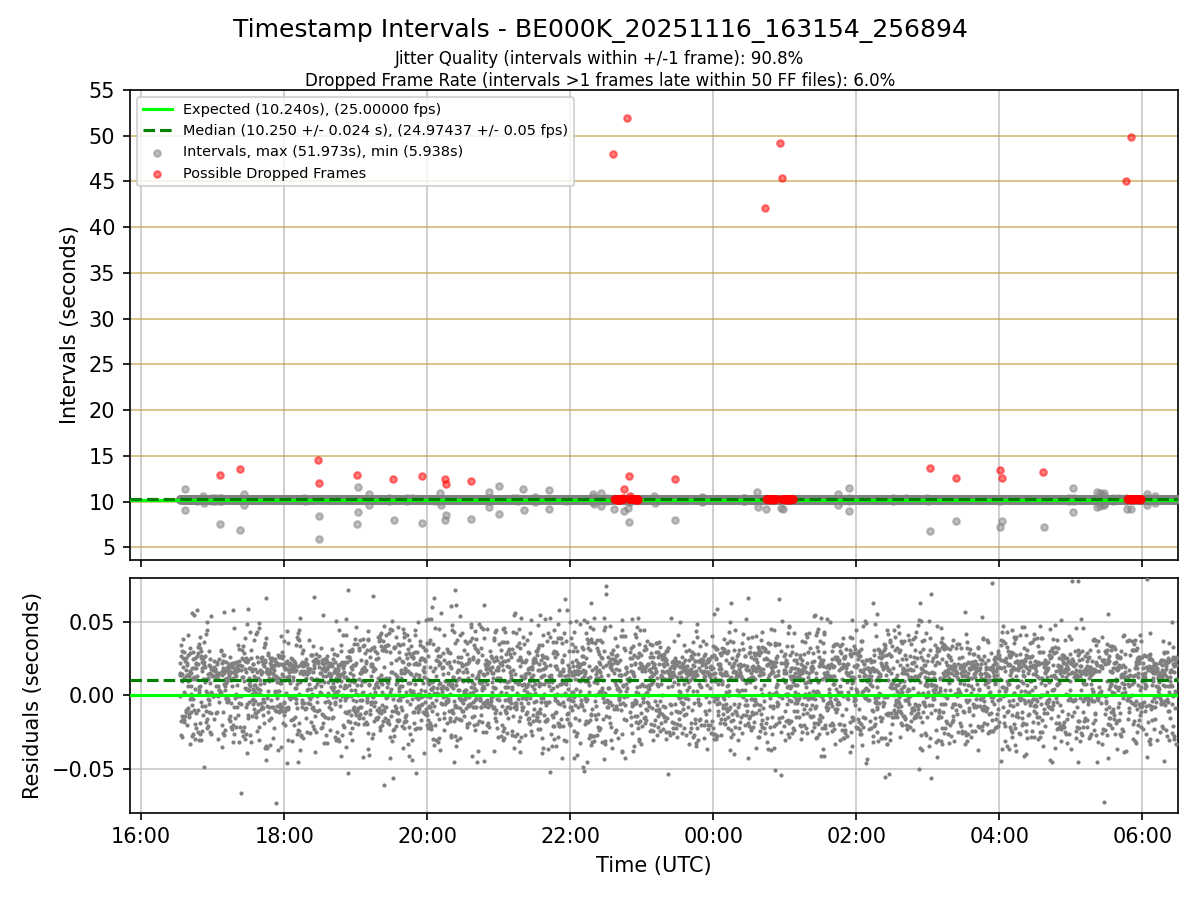Click the x-axis tick label '04:00'
Viewport: 1200px width, 900px height.
[999, 835]
